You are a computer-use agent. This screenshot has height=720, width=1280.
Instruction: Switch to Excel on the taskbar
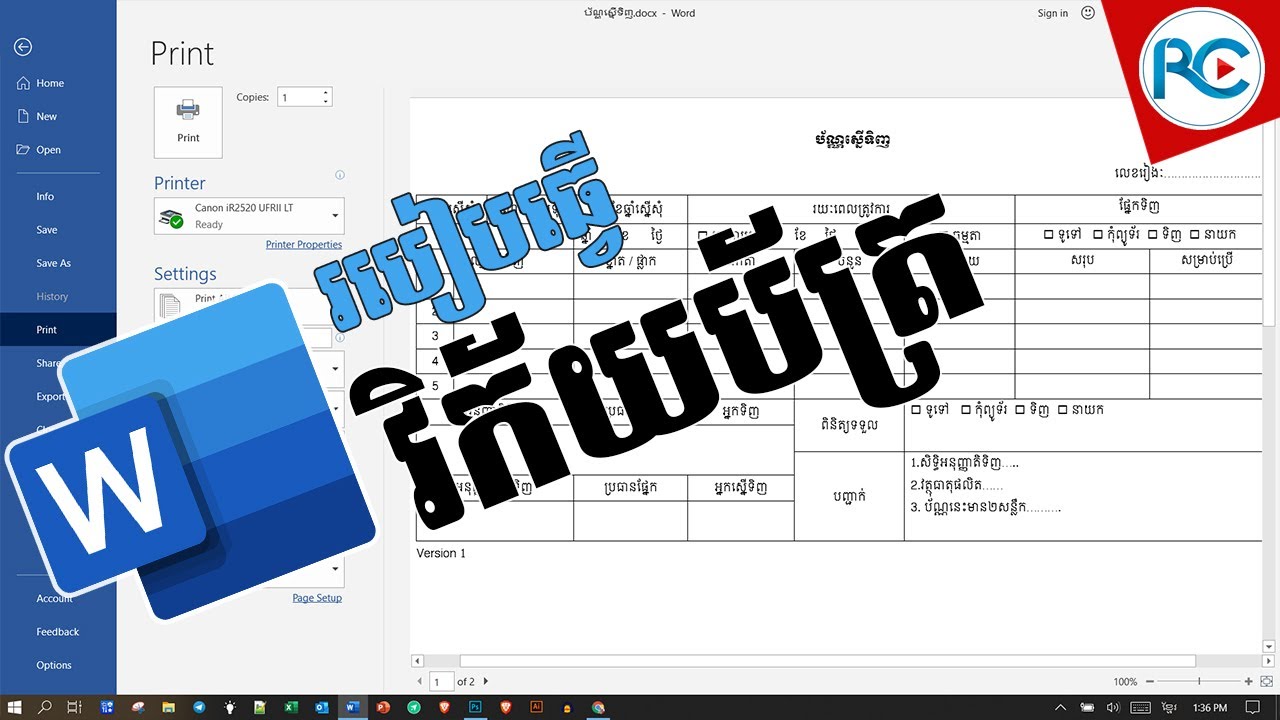(290, 707)
